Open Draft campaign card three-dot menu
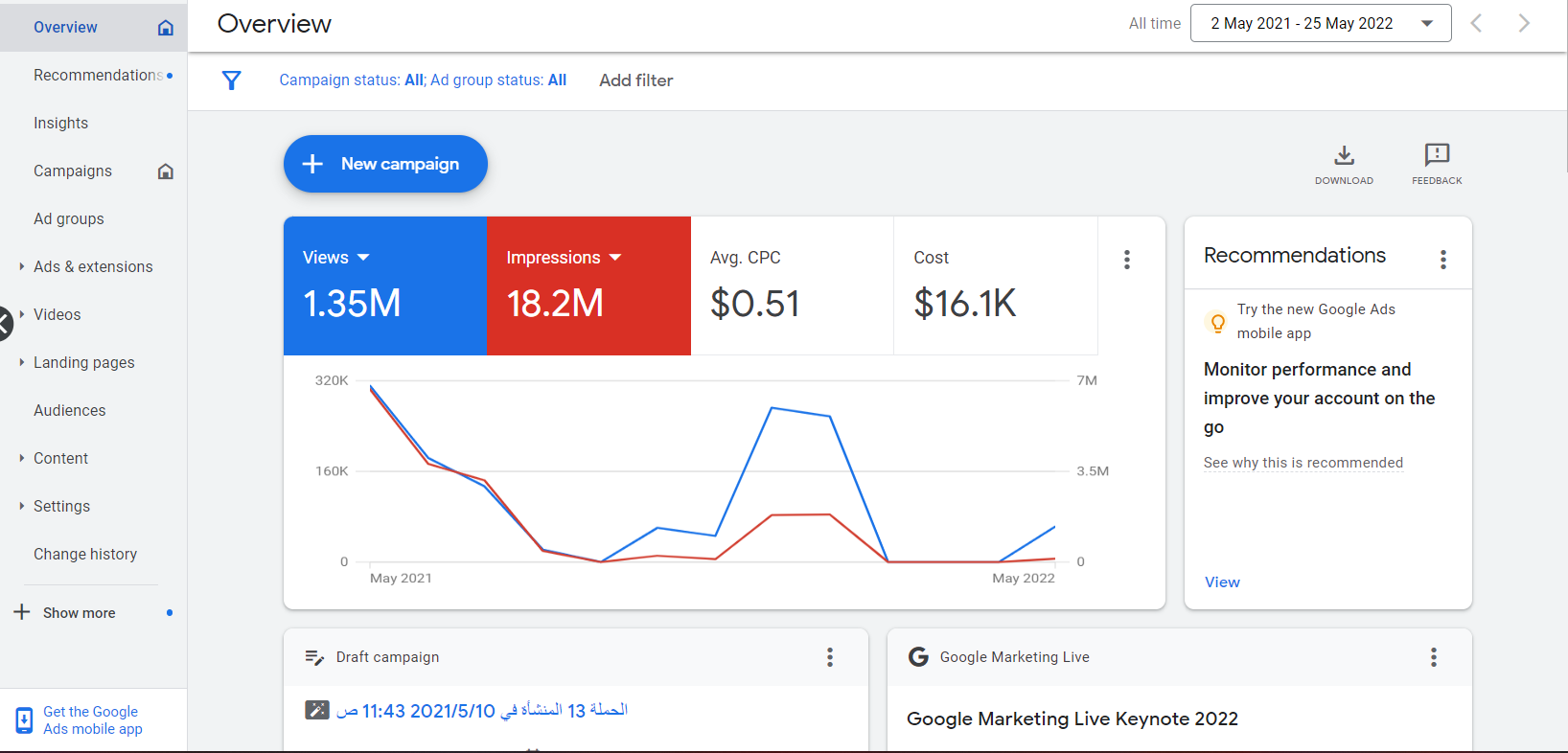Image resolution: width=1568 pixels, height=753 pixels. click(830, 657)
